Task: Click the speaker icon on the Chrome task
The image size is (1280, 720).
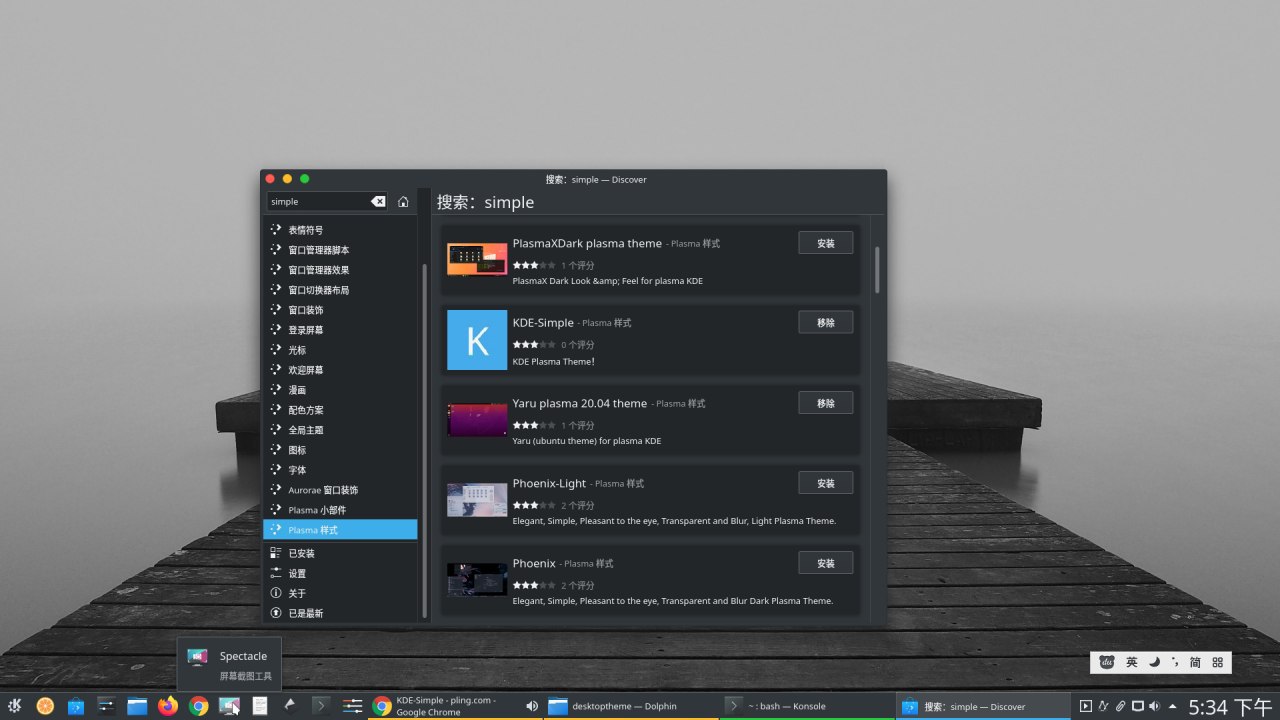Action: (x=532, y=706)
